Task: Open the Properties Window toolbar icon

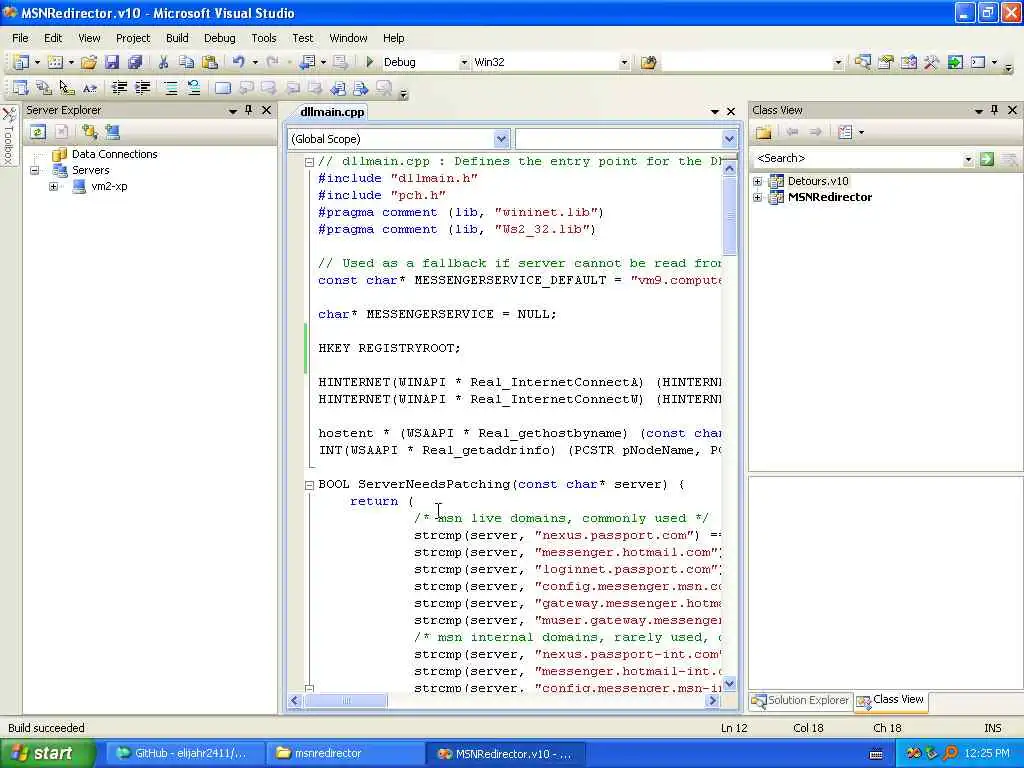Action: click(x=886, y=62)
